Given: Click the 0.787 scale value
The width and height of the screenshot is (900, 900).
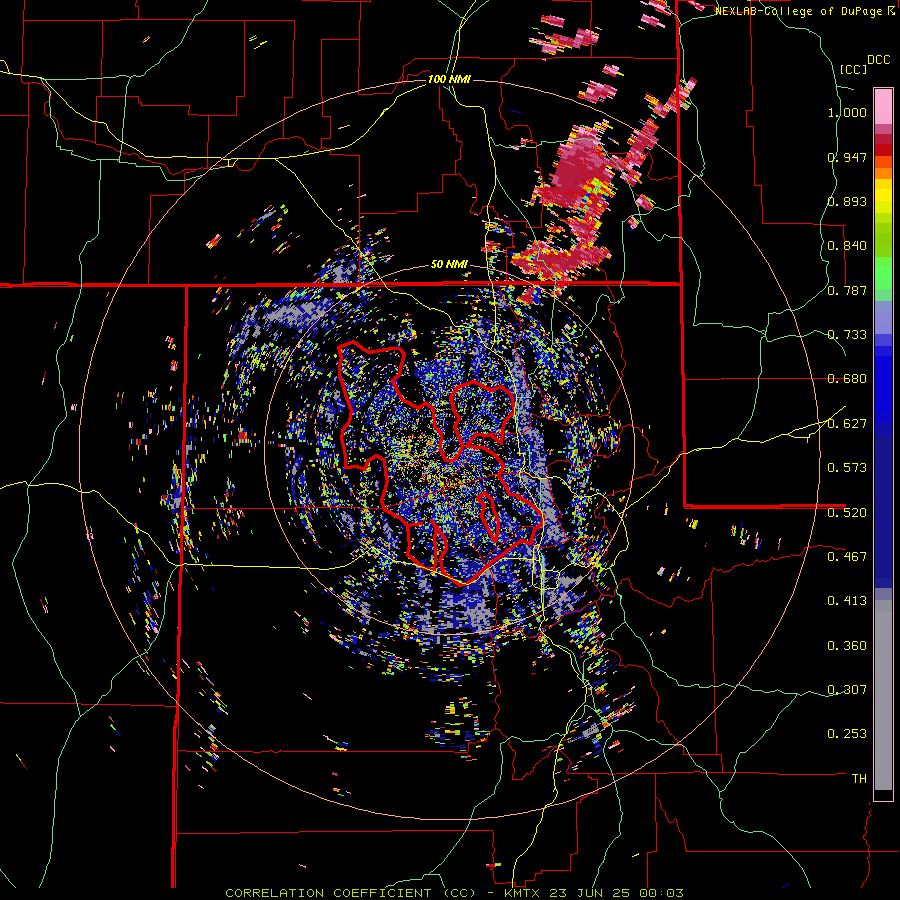Looking at the screenshot, I should [x=847, y=290].
